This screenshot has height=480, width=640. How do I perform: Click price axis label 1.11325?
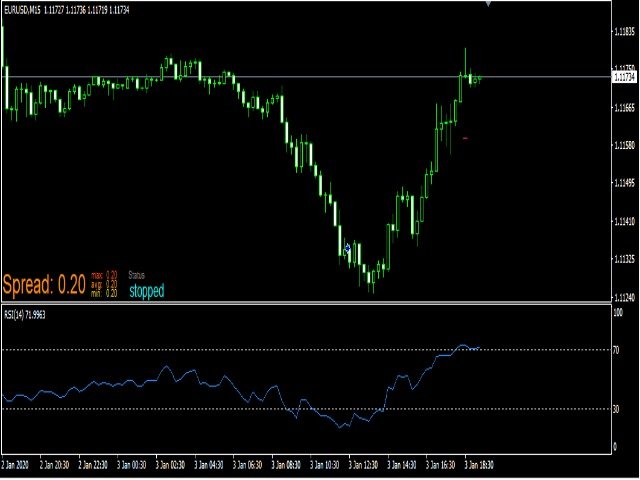click(x=624, y=259)
